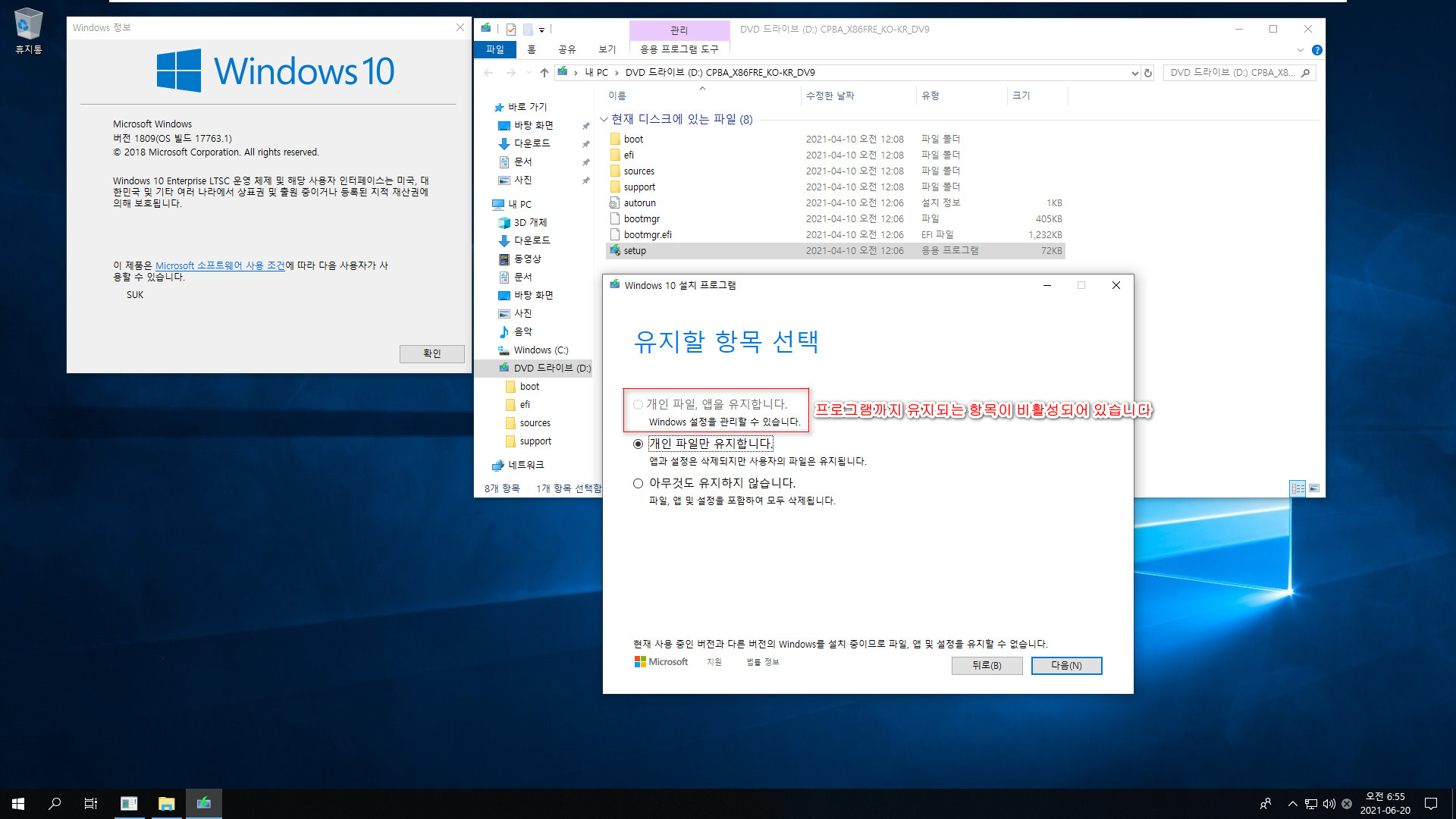Switch to File Explorer taskbar icon
Image resolution: width=1456 pixels, height=819 pixels.
(167, 804)
